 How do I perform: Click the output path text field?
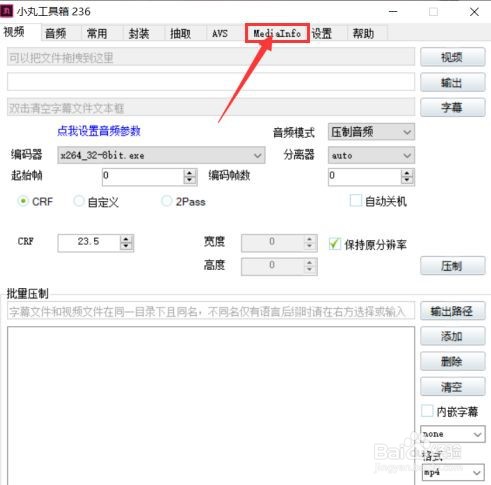[x=211, y=82]
